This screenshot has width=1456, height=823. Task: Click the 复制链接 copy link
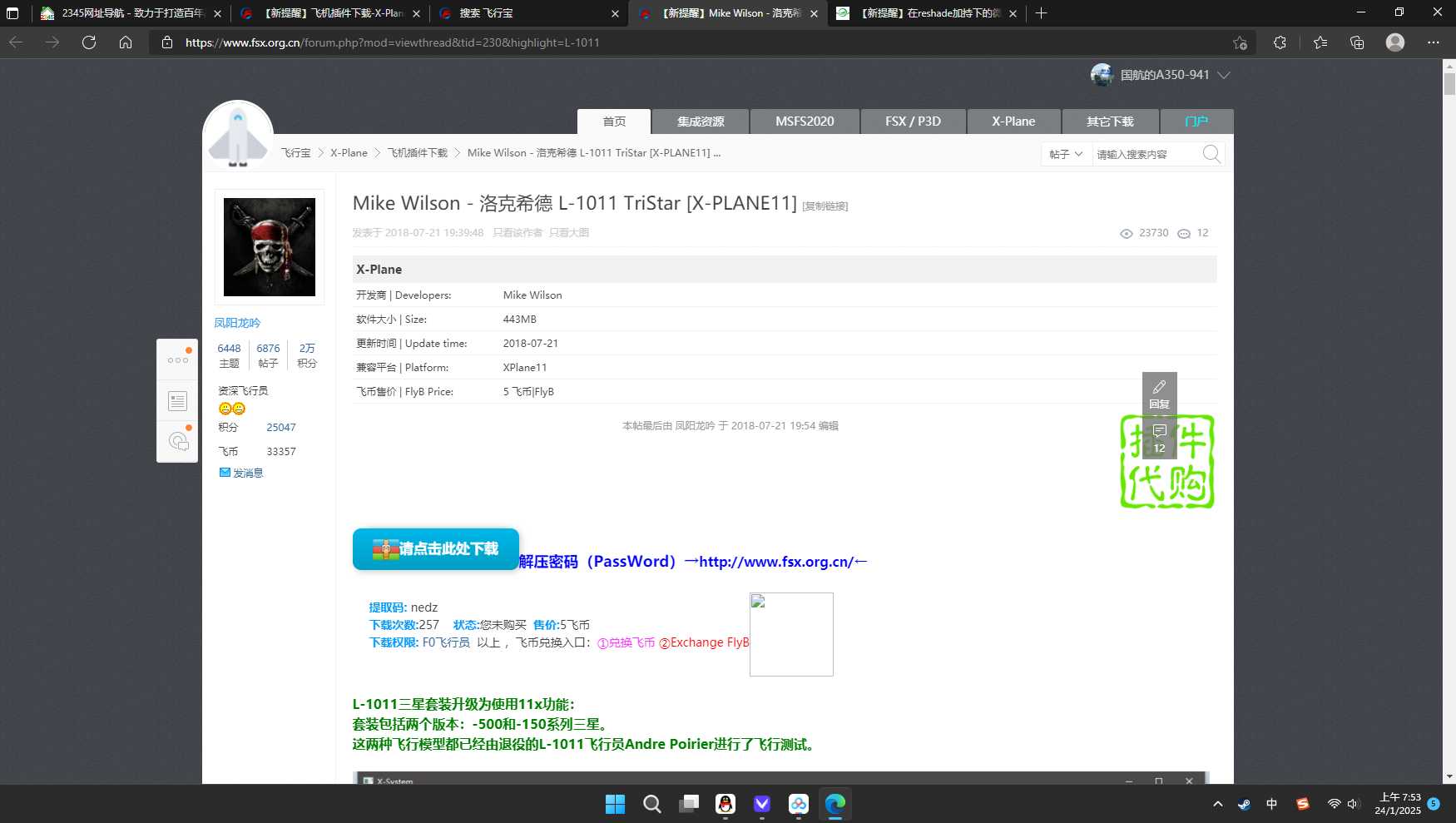tap(825, 206)
